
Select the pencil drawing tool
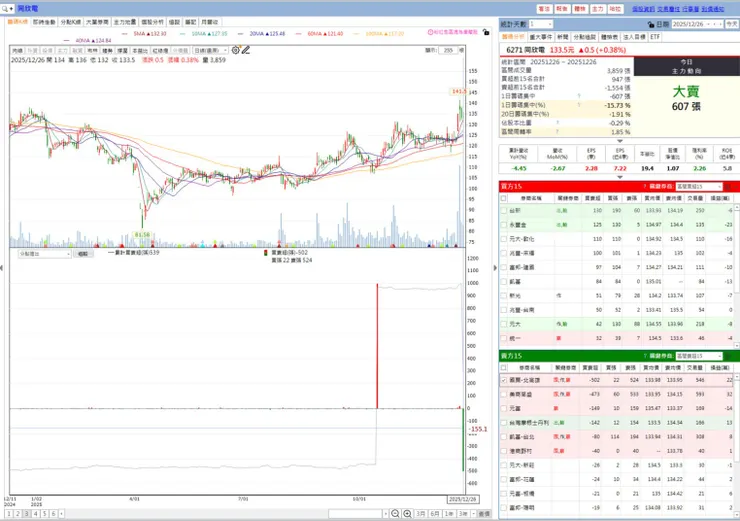[245, 50]
